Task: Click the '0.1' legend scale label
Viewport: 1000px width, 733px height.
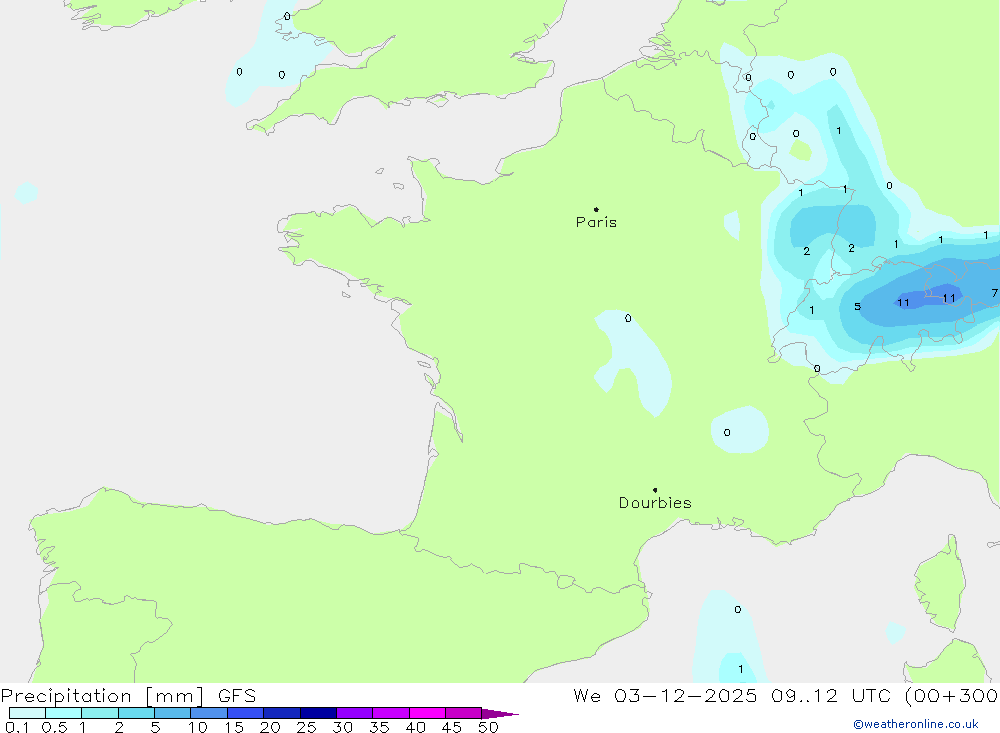Action: click(16, 727)
